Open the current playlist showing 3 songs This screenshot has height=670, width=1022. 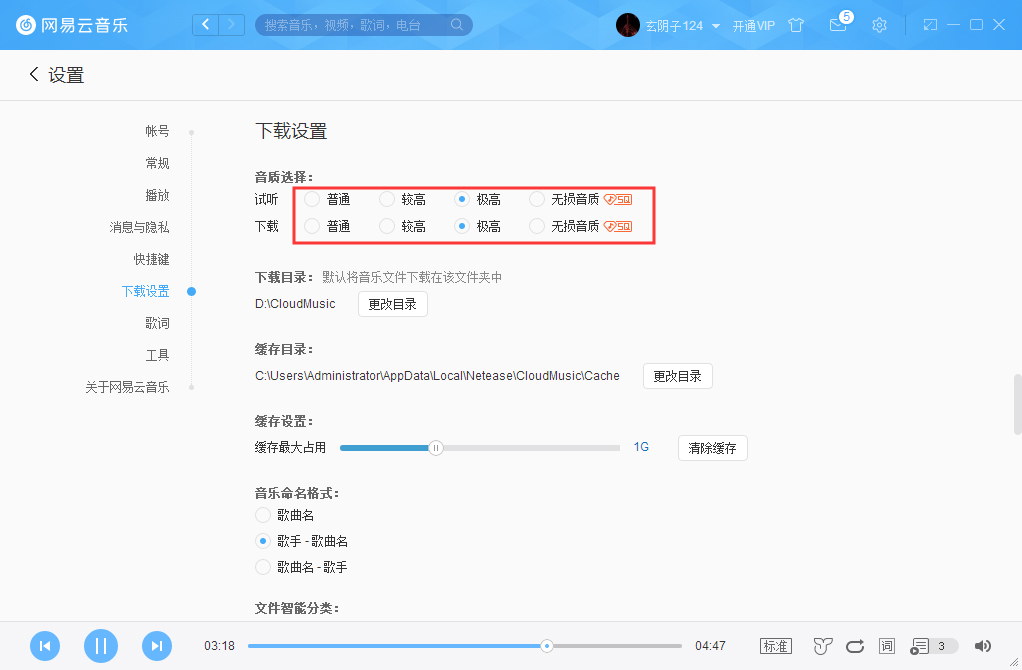[924, 646]
